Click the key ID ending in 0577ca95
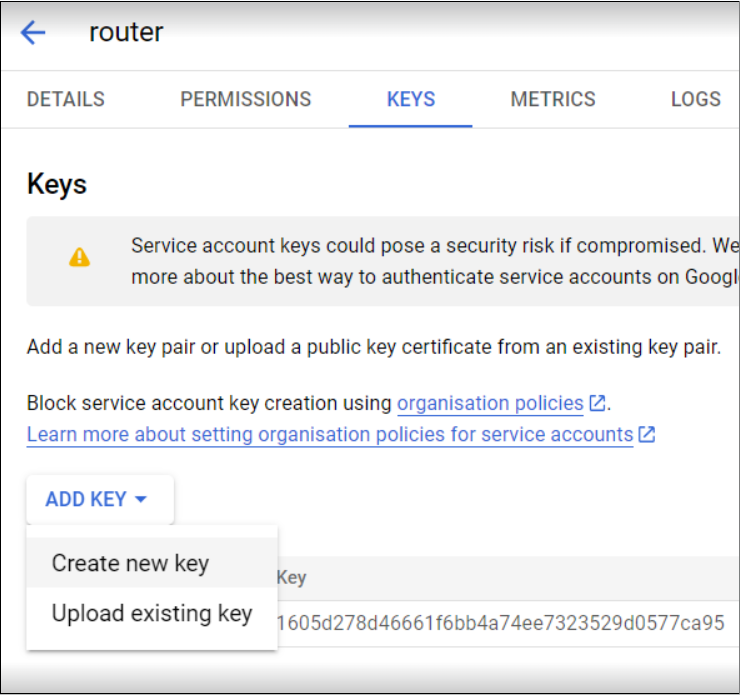 [x=500, y=623]
